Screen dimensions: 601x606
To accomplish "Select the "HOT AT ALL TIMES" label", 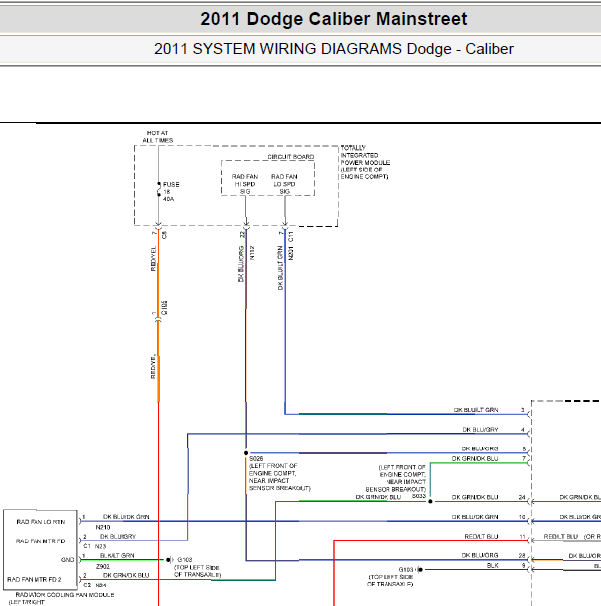I will [158, 136].
